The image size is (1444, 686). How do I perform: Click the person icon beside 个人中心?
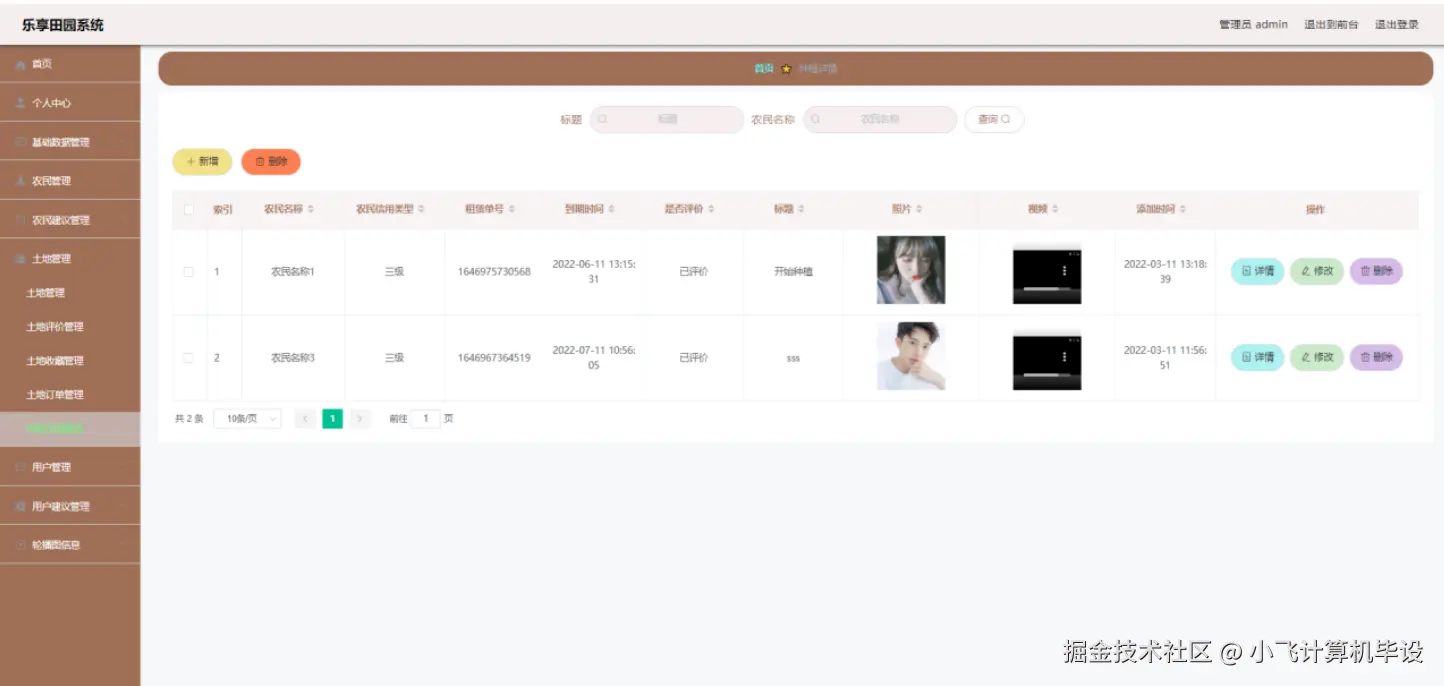click(x=21, y=103)
